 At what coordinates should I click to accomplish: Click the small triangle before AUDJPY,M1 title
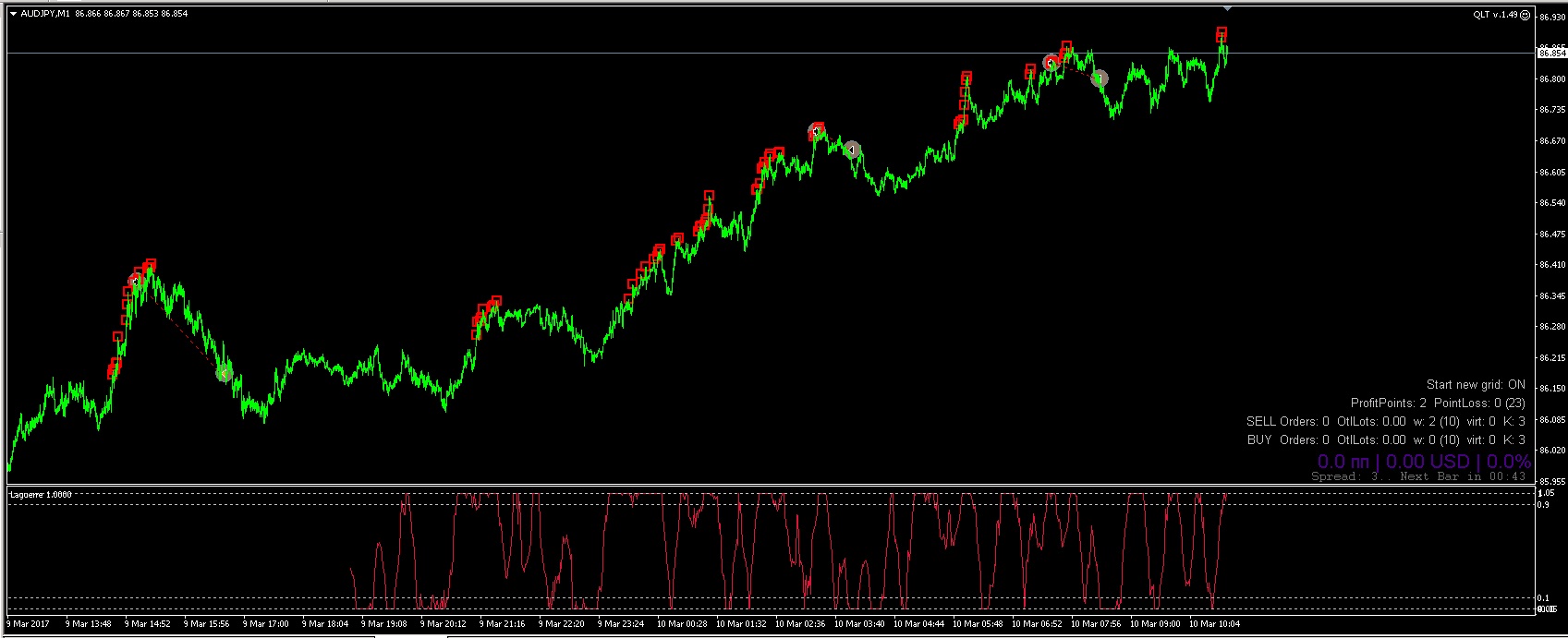(13, 13)
